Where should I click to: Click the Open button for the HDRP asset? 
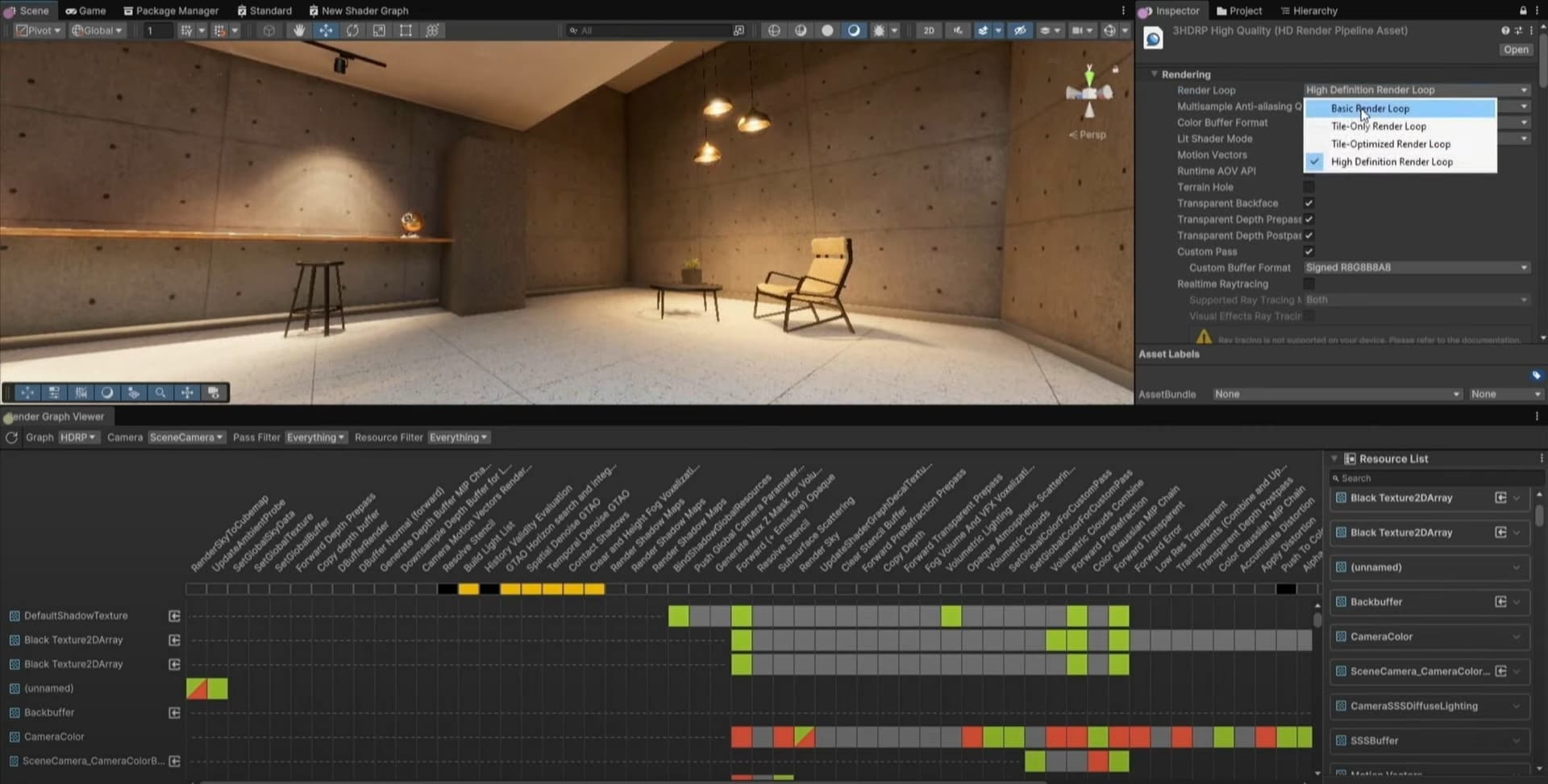coord(1515,49)
